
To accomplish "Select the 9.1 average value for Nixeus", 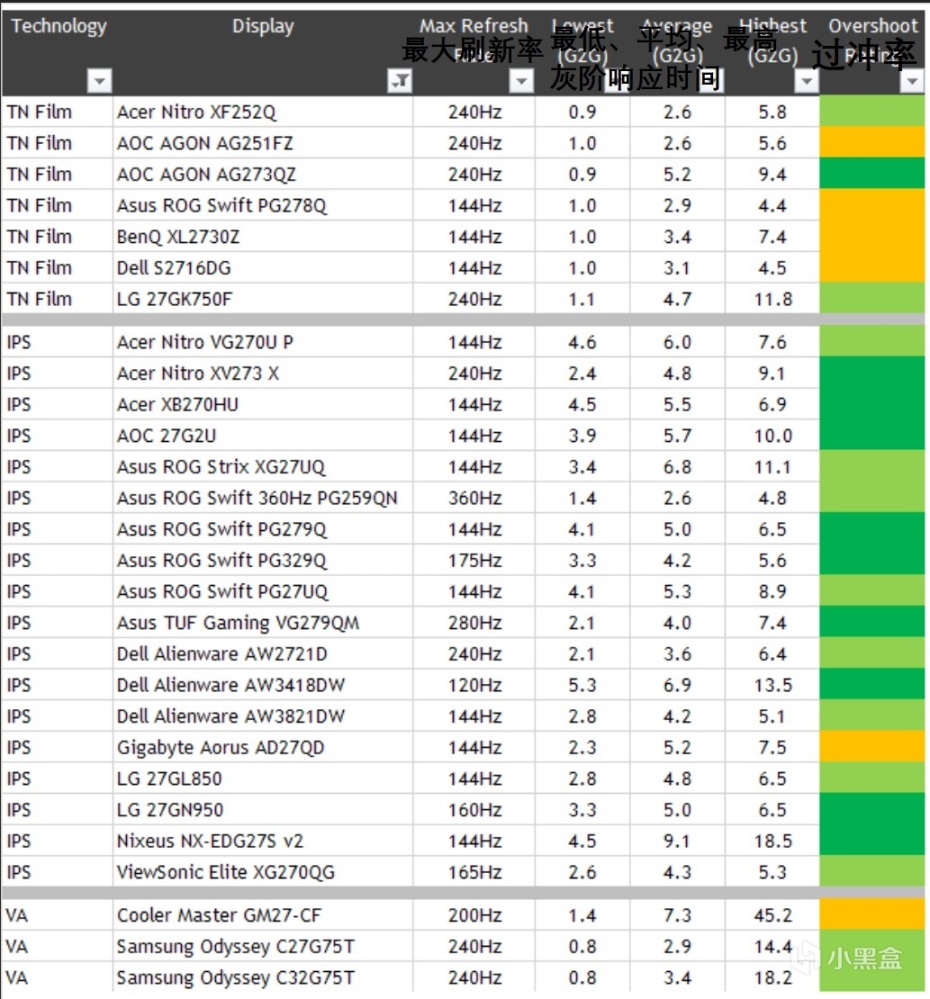I will coord(677,842).
